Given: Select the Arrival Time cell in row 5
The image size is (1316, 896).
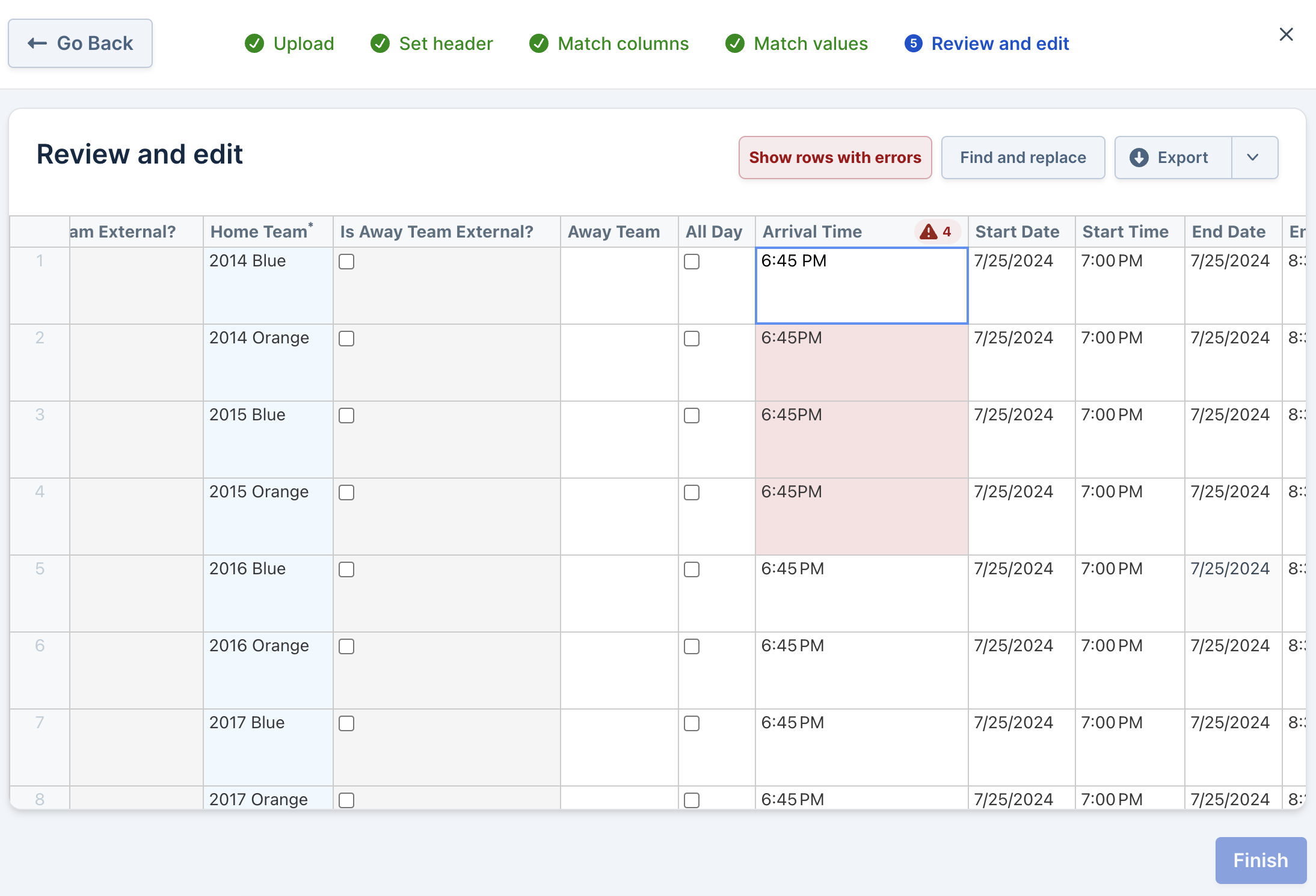Looking at the screenshot, I should [x=861, y=594].
